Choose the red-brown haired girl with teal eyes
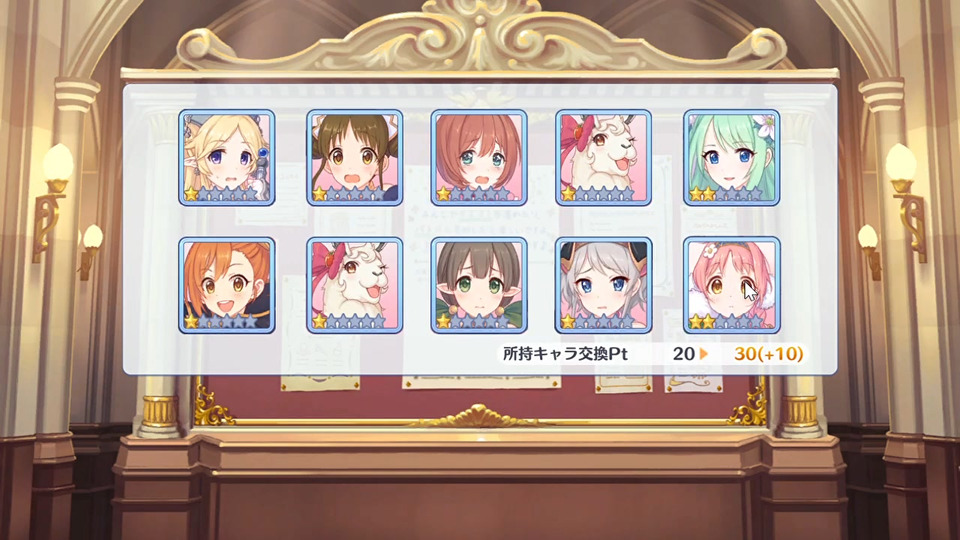The width and height of the screenshot is (960, 540). (479, 158)
